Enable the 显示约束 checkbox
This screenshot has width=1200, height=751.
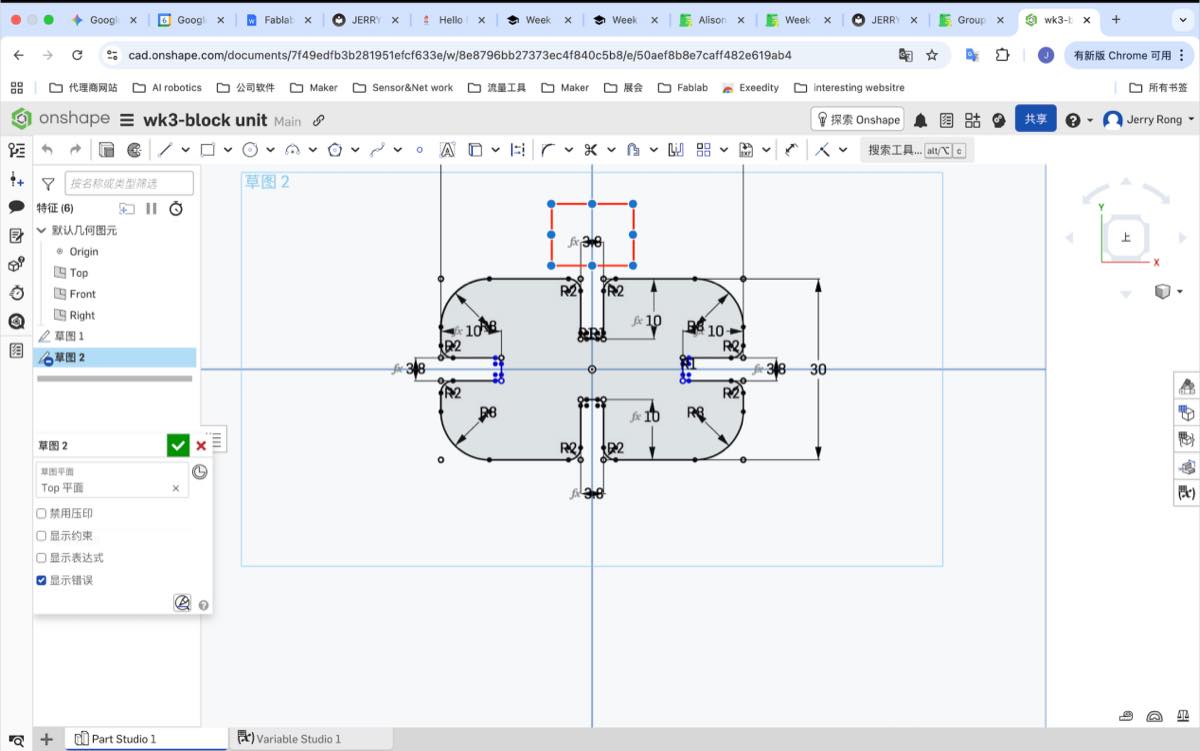coord(41,536)
